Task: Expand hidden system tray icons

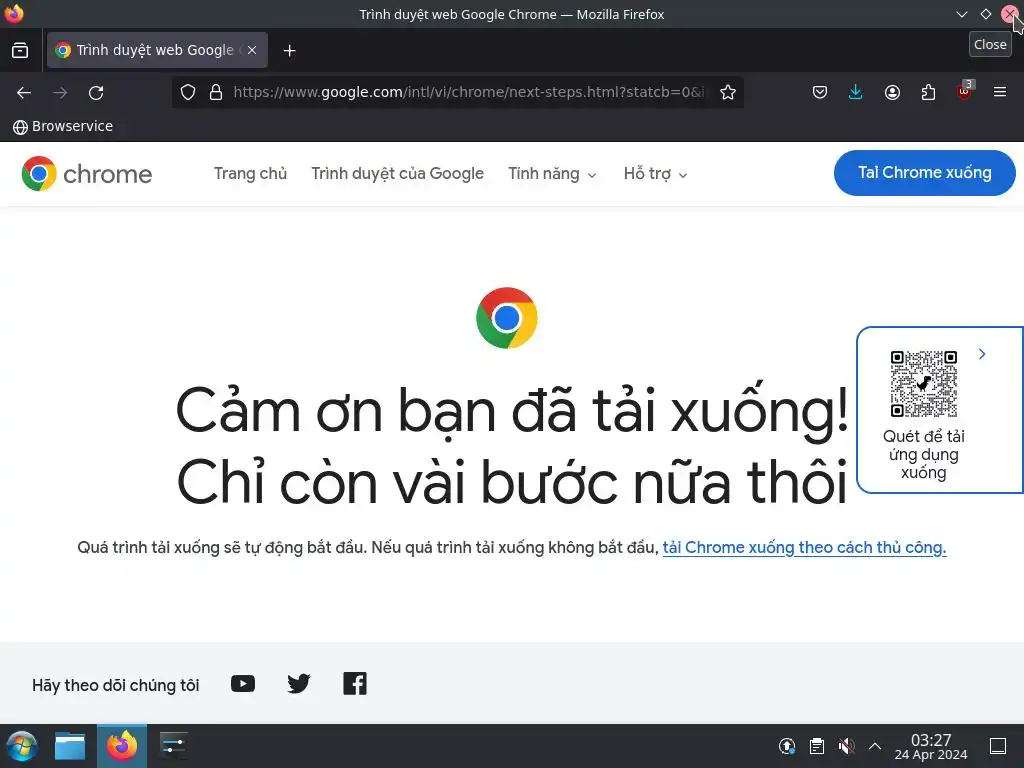Action: click(x=875, y=746)
